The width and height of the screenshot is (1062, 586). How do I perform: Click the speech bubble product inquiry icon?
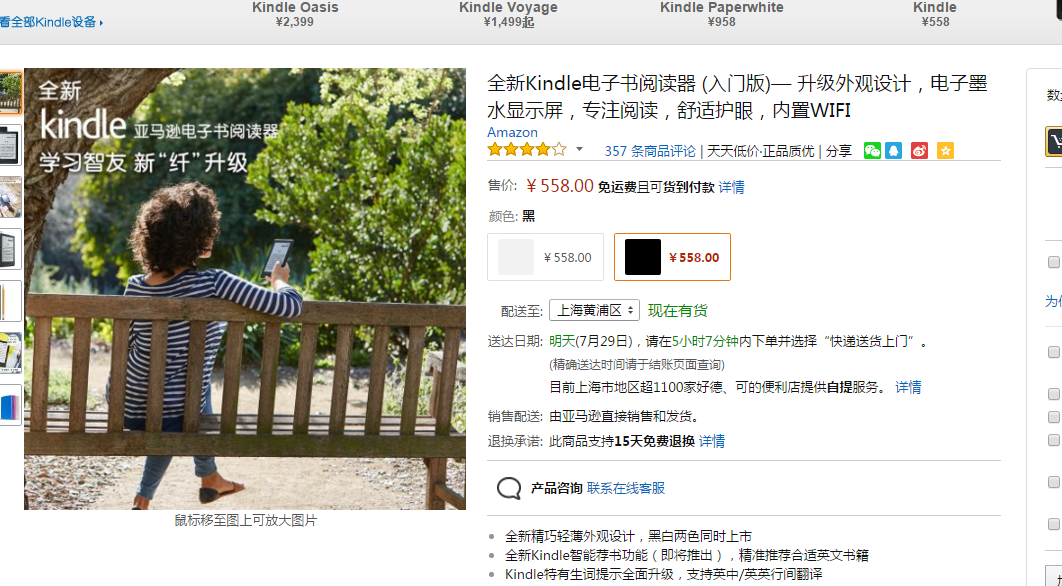pyautogui.click(x=509, y=488)
